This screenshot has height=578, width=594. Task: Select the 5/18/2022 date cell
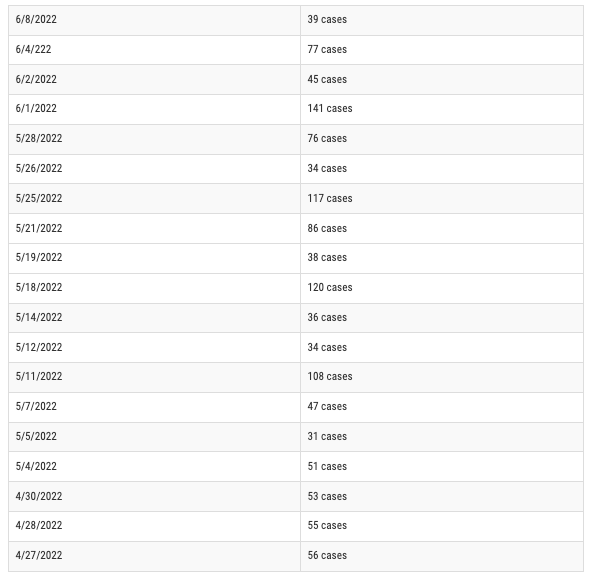(x=155, y=288)
